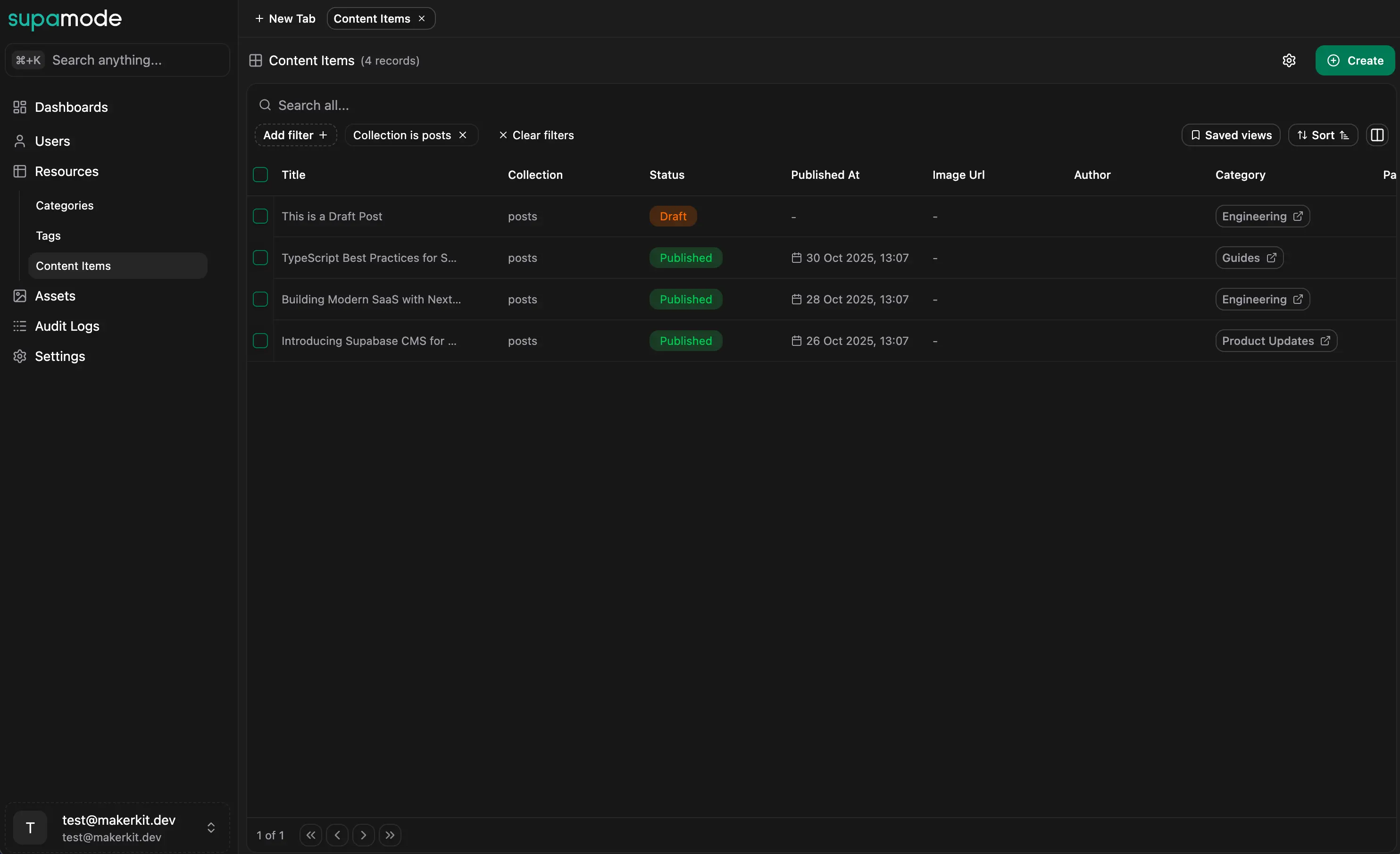Viewport: 1400px width, 854px height.
Task: Switch to the Content Items tab
Action: (372, 18)
